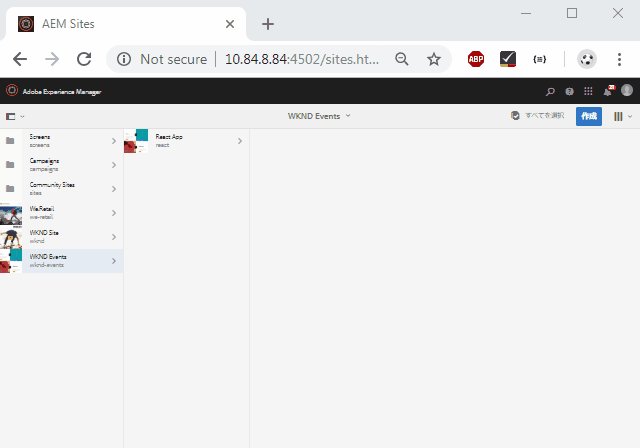Expand the Campaigns row chevron
The width and height of the screenshot is (640, 448).
pos(114,165)
